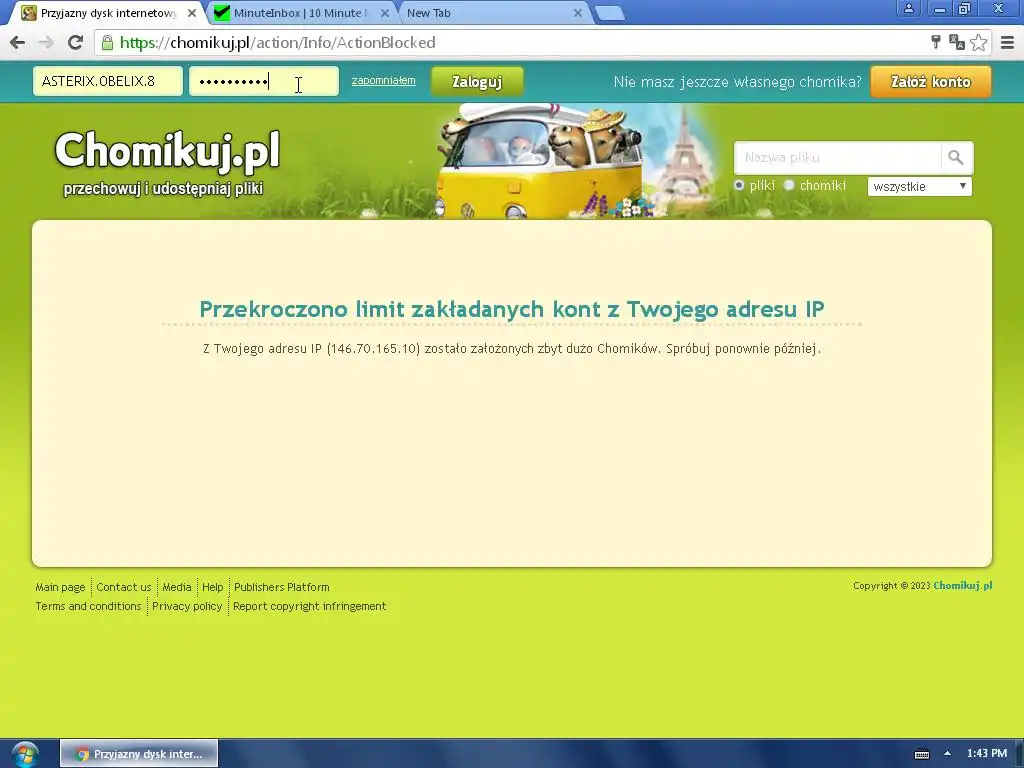Viewport: 1024px width, 768px height.
Task: Open Terms and conditions link
Action: coord(88,606)
